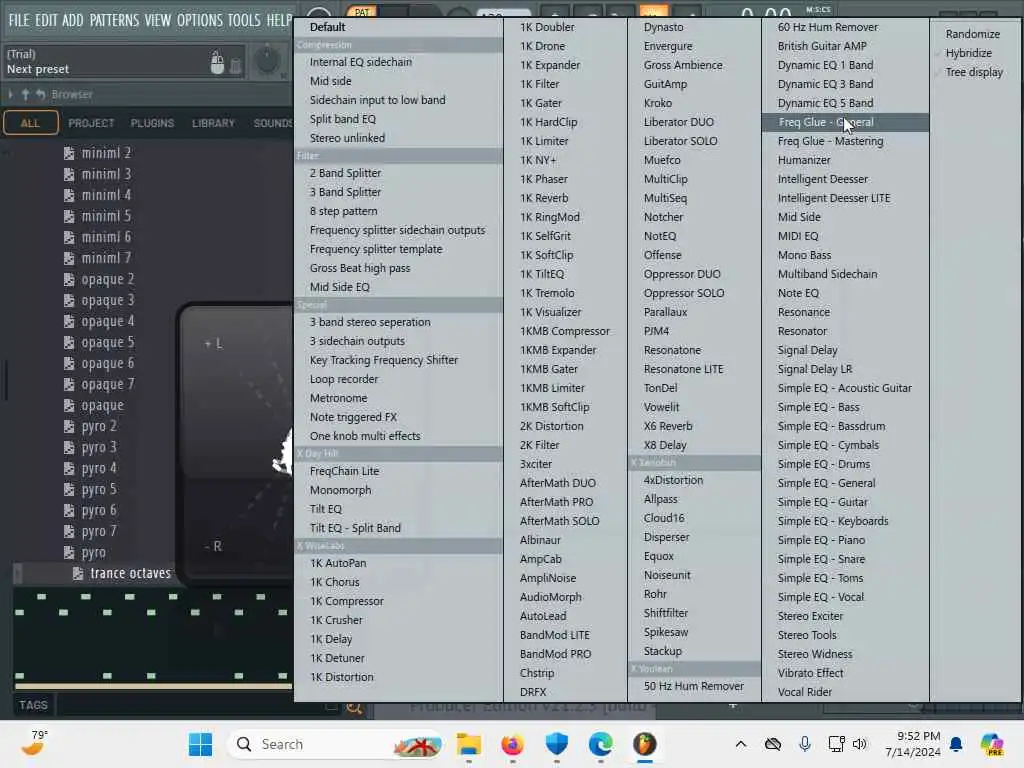1024x768 pixels.
Task: Click the Windows taskbar Search box
Action: 336,744
